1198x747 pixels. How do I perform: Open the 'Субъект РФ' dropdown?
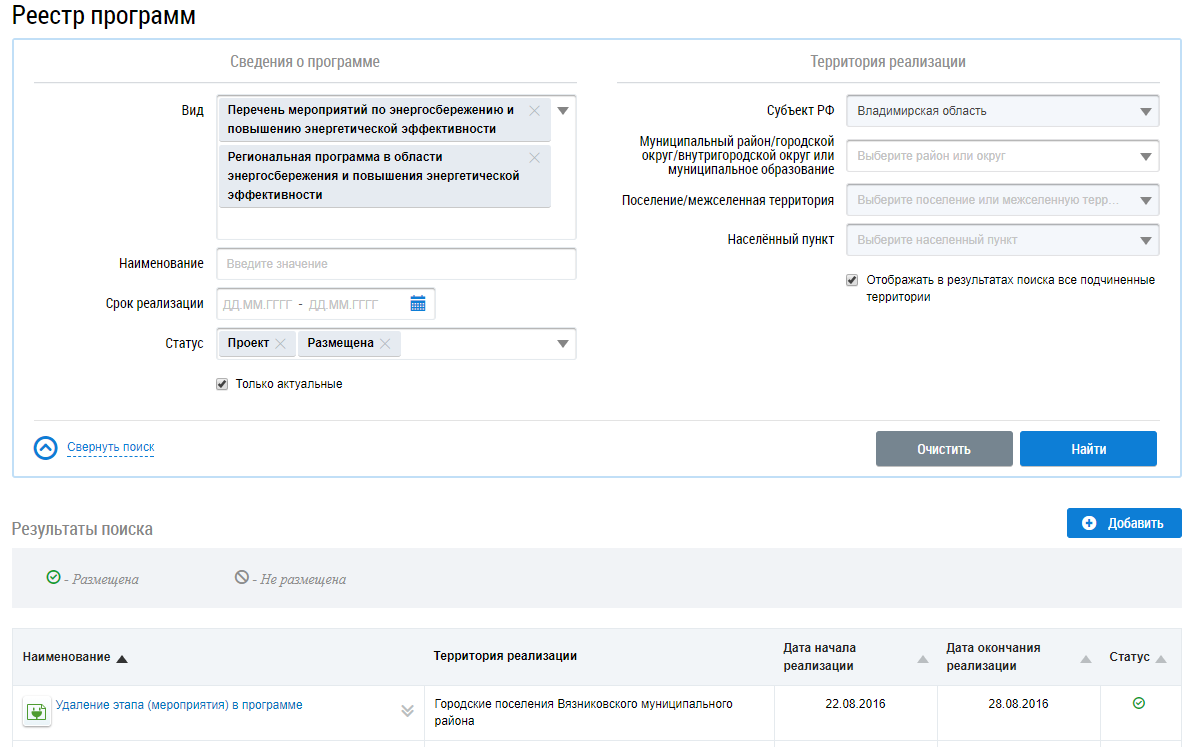[x=1145, y=112]
